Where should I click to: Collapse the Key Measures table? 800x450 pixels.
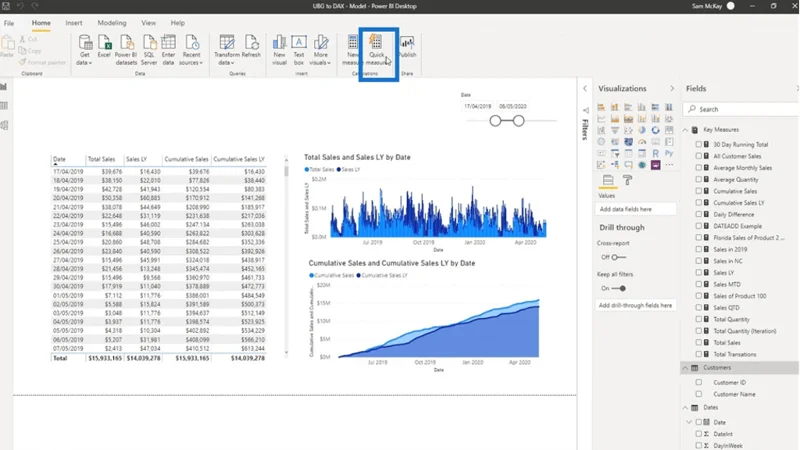point(685,130)
